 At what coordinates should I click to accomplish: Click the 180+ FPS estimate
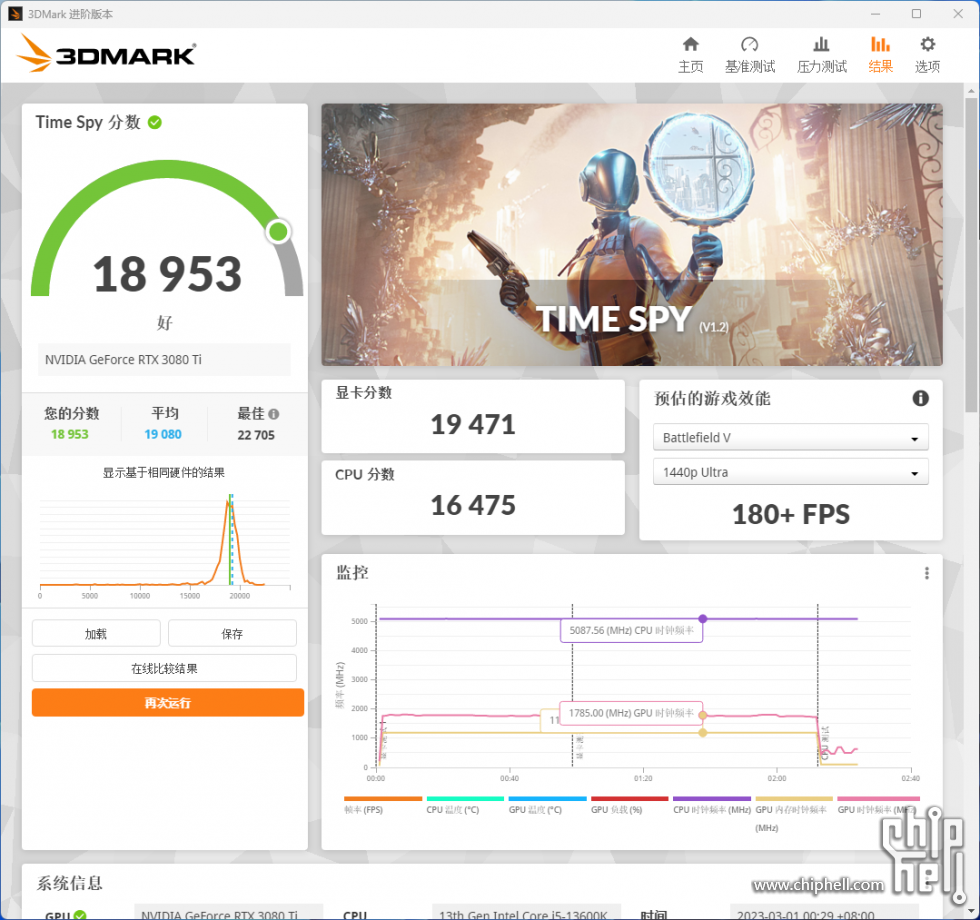791,514
